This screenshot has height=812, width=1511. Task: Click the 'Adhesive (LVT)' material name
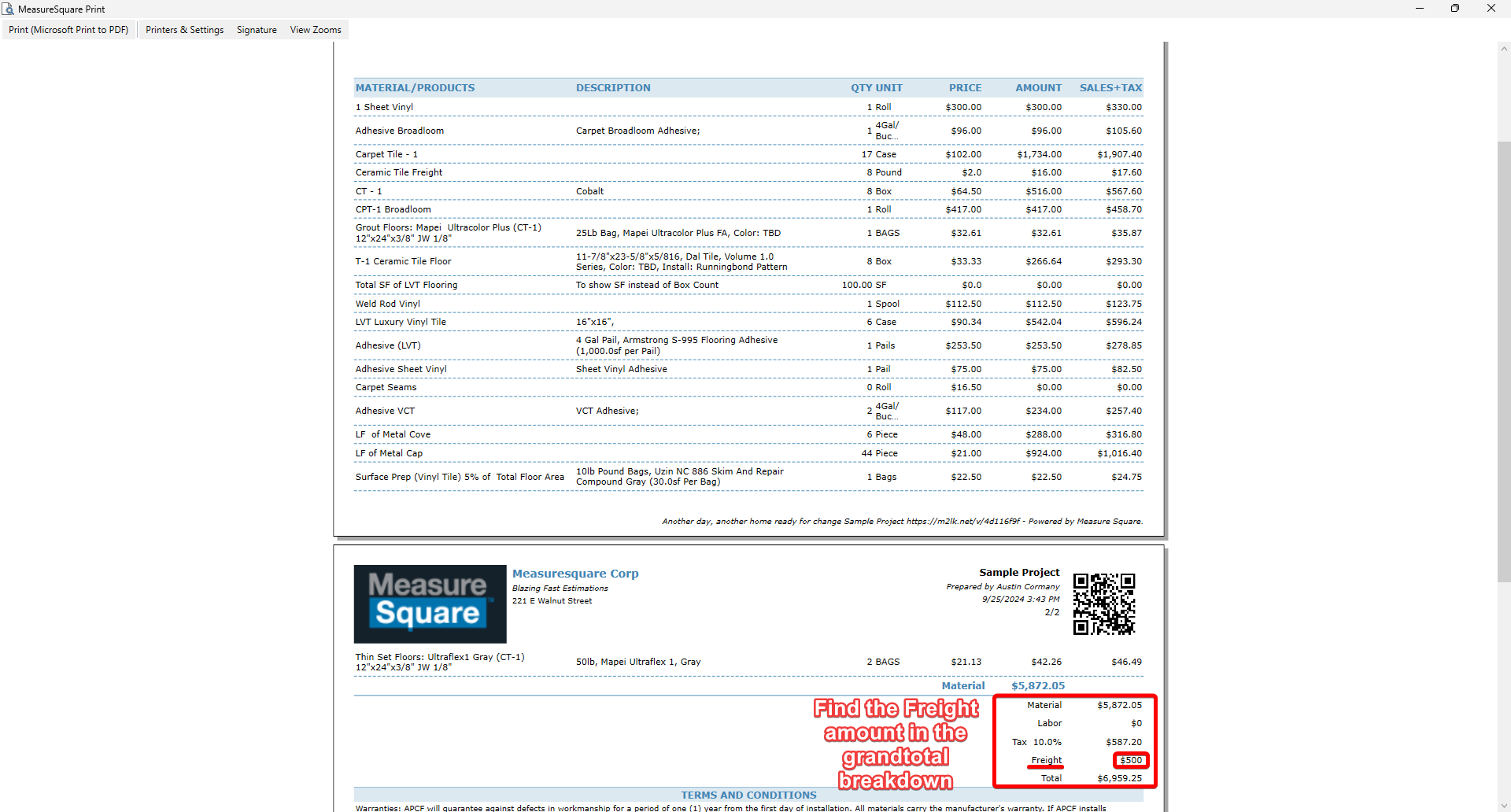click(388, 345)
